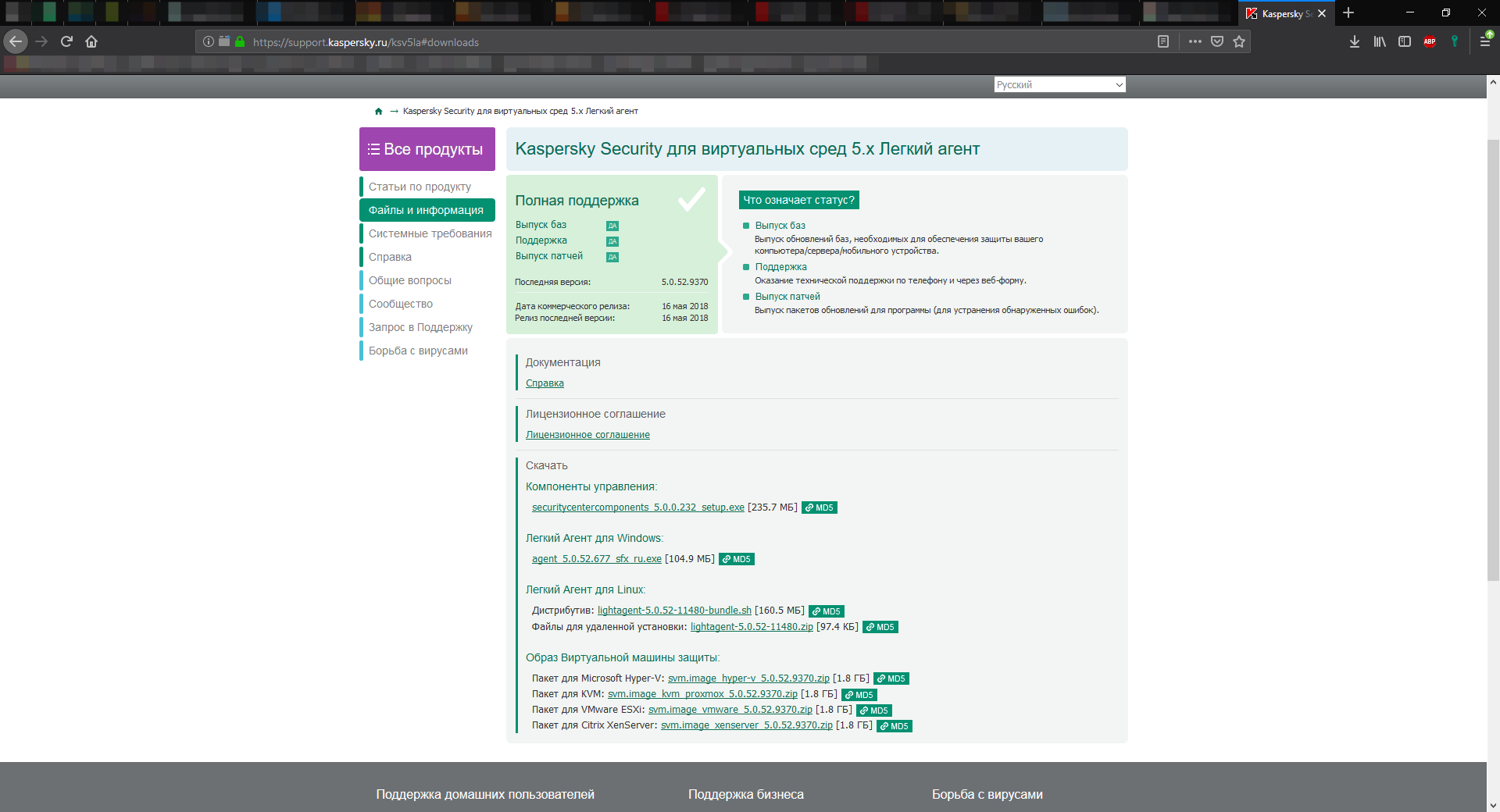Open the Все продукты menu

coord(427,149)
